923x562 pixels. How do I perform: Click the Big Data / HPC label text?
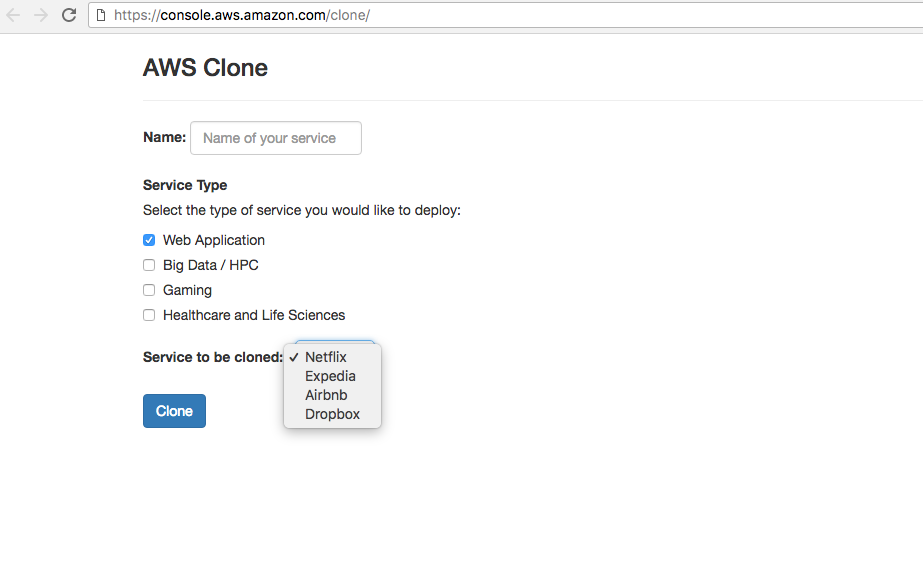(211, 265)
